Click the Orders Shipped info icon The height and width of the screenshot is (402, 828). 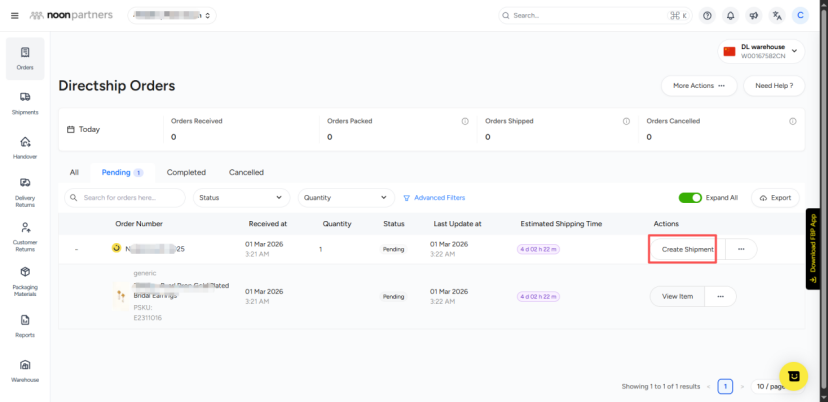tap(626, 121)
